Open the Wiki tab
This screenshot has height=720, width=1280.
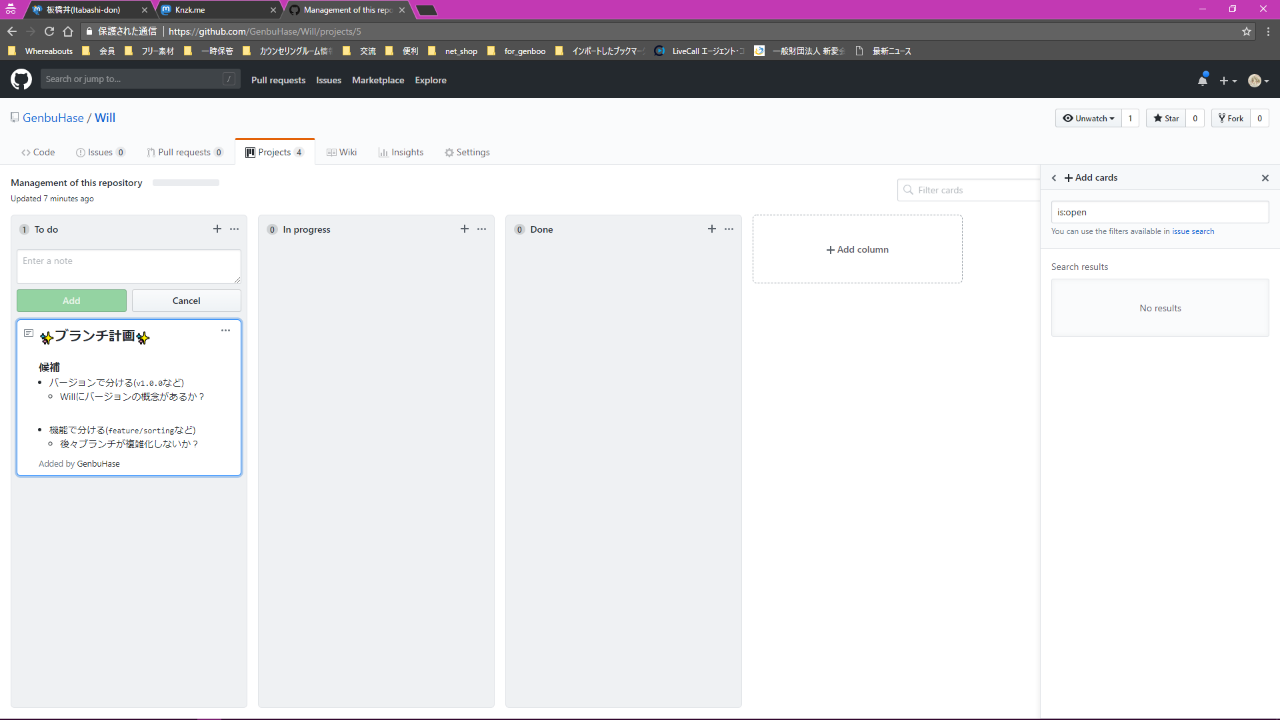[341, 152]
